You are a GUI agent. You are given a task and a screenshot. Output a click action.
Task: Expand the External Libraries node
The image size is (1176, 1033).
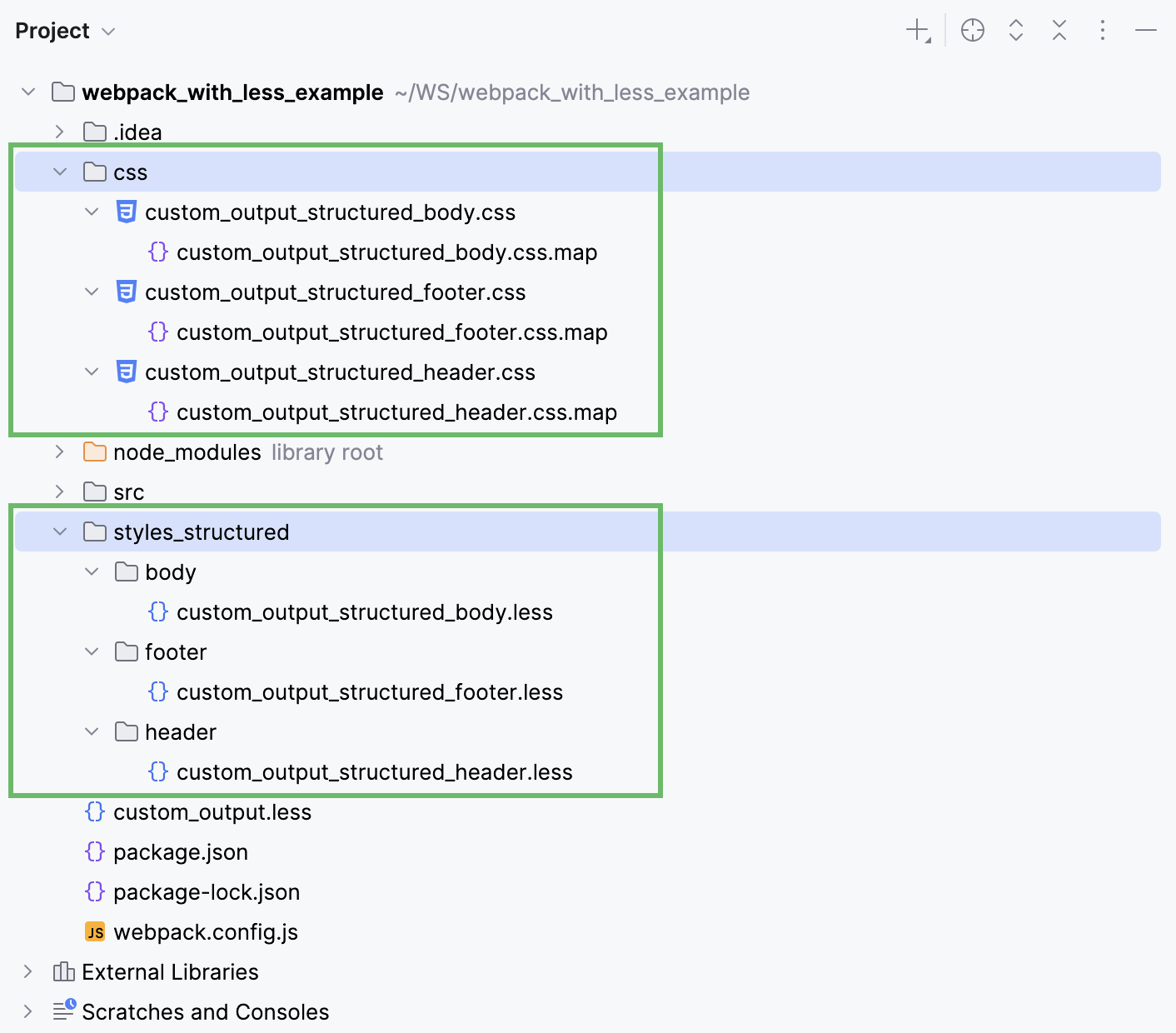click(x=27, y=971)
